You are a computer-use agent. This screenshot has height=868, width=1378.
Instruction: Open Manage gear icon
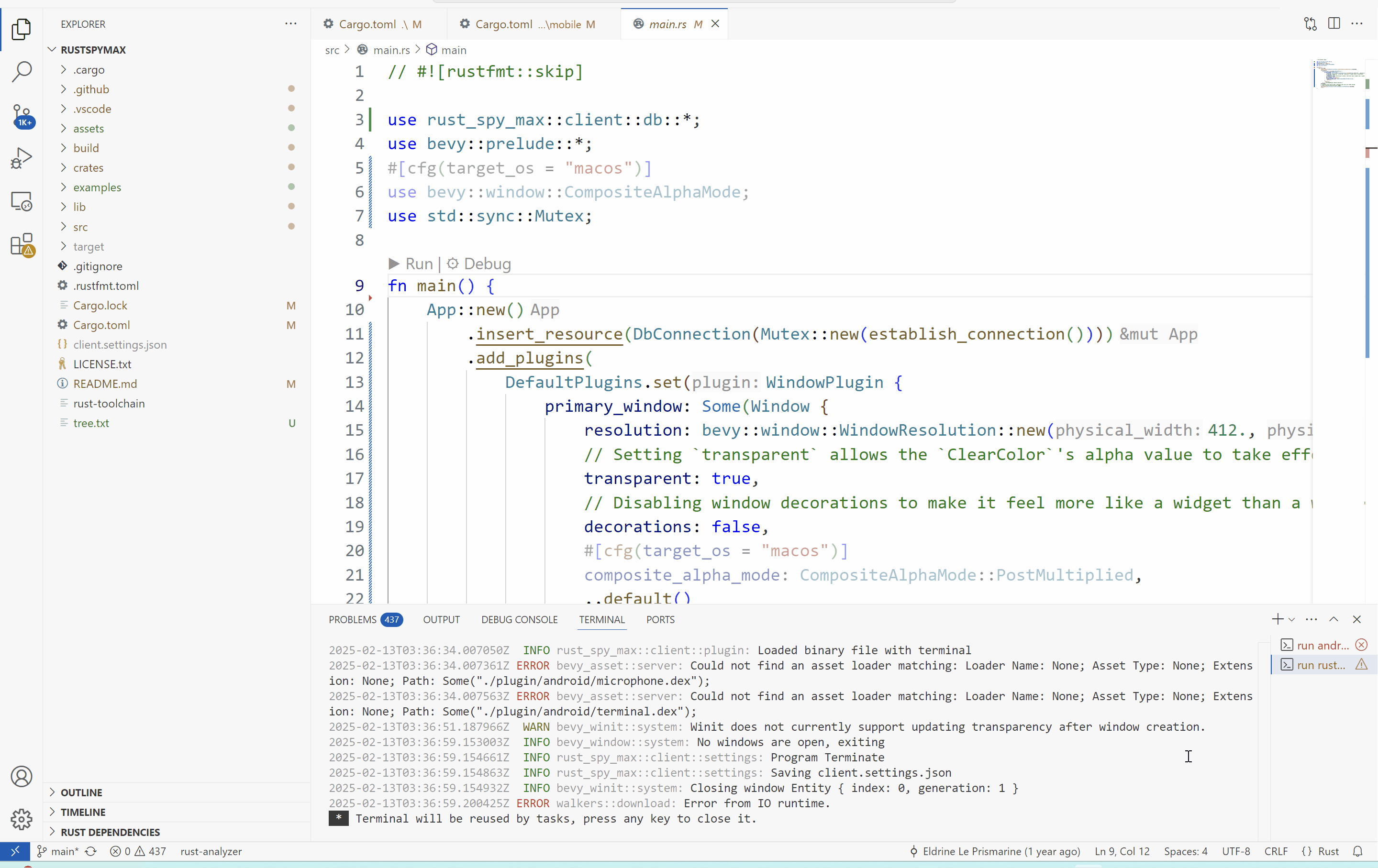pyautogui.click(x=21, y=819)
